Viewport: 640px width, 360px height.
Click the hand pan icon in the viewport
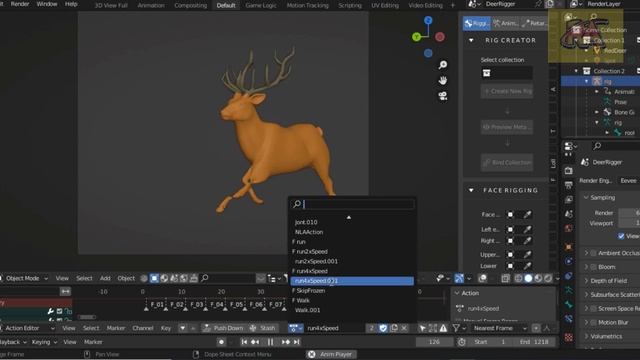pos(442,80)
